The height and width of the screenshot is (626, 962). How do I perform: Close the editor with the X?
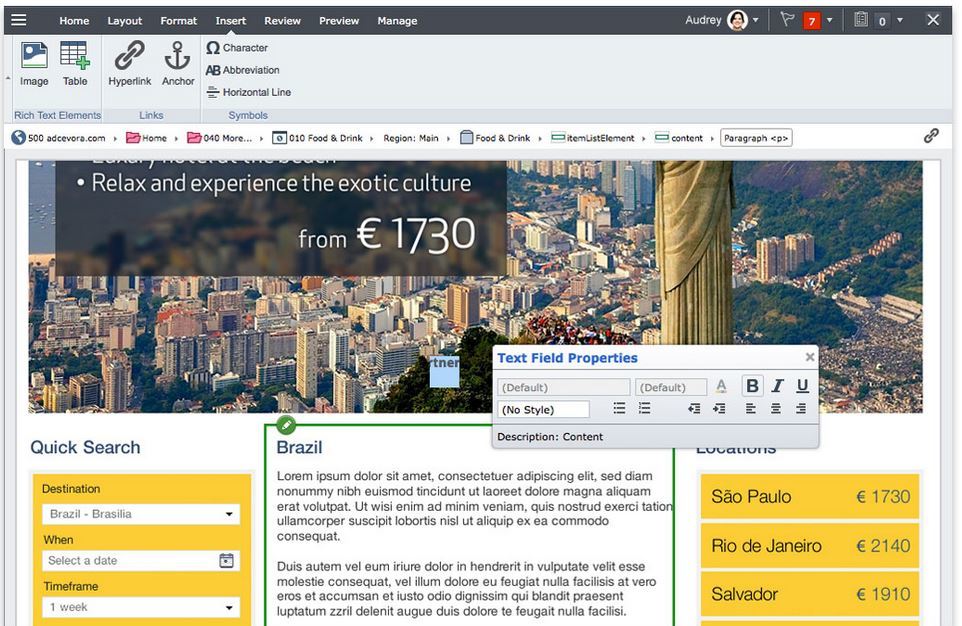933,20
